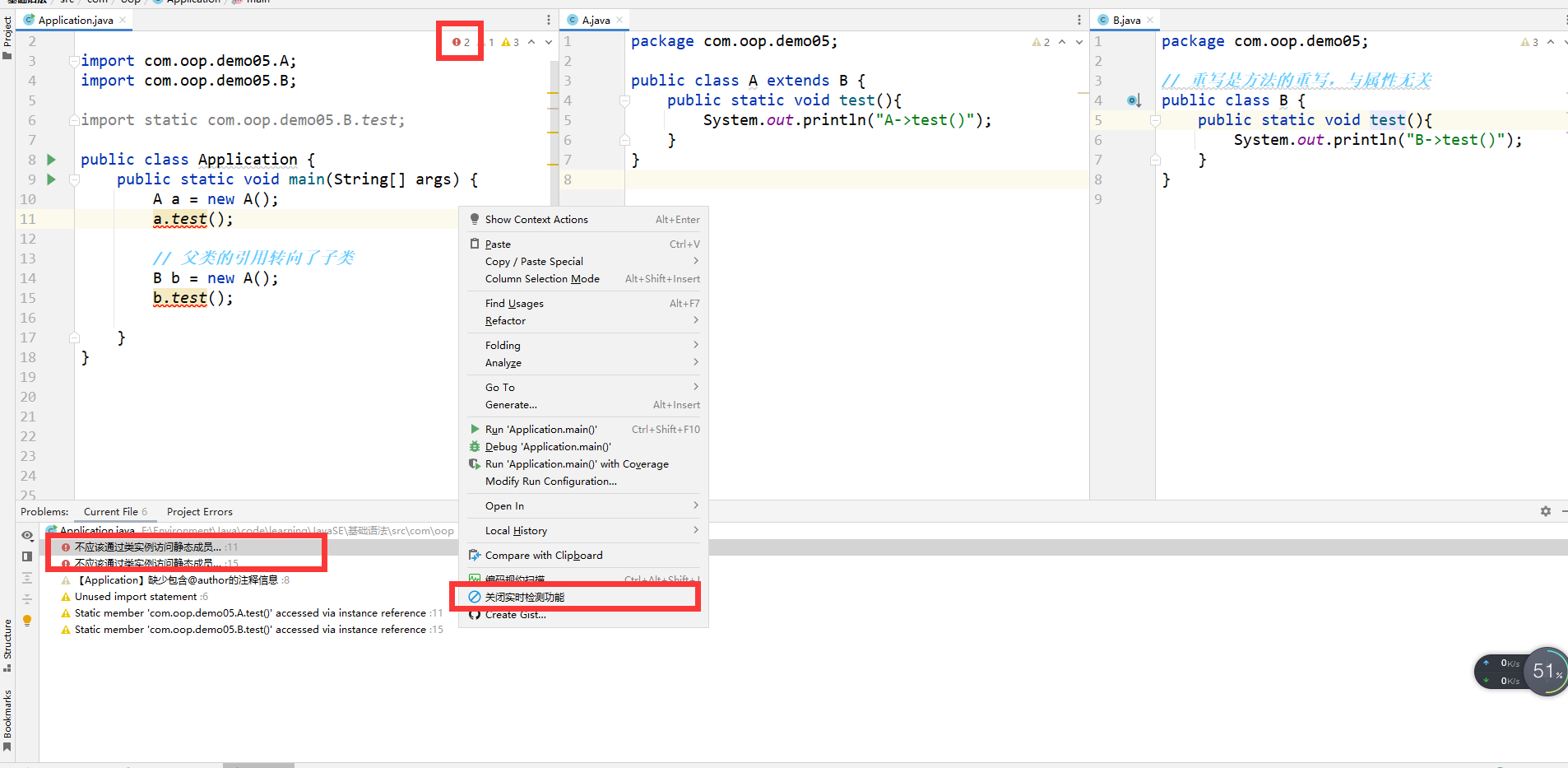1568x768 pixels.
Task: Select 关闭实时检测功能 in the context menu
Action: point(583,598)
